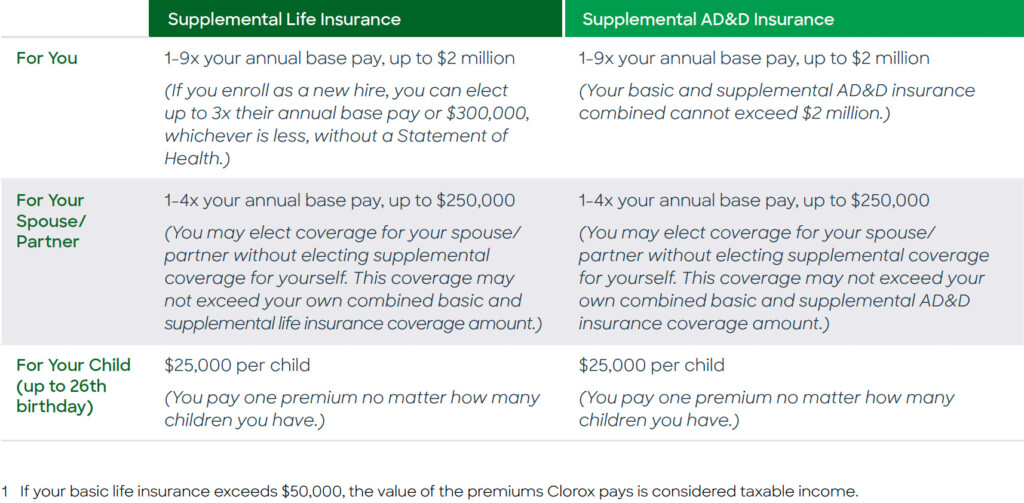Click the 1–9x base pay text under Life Insurance
Screen dimensions: 1024x503
339,58
